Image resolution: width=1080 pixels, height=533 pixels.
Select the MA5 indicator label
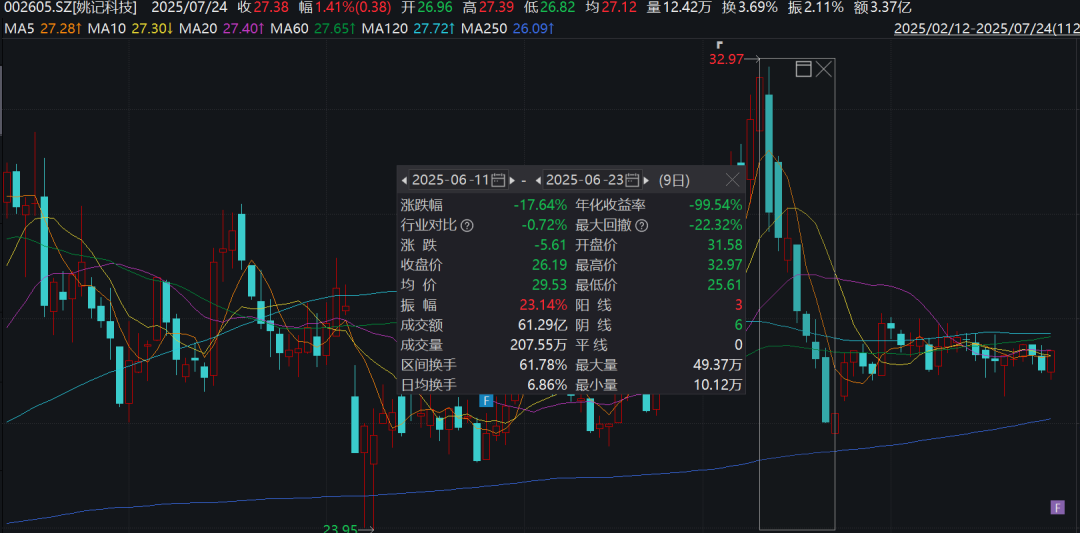(x=20, y=29)
